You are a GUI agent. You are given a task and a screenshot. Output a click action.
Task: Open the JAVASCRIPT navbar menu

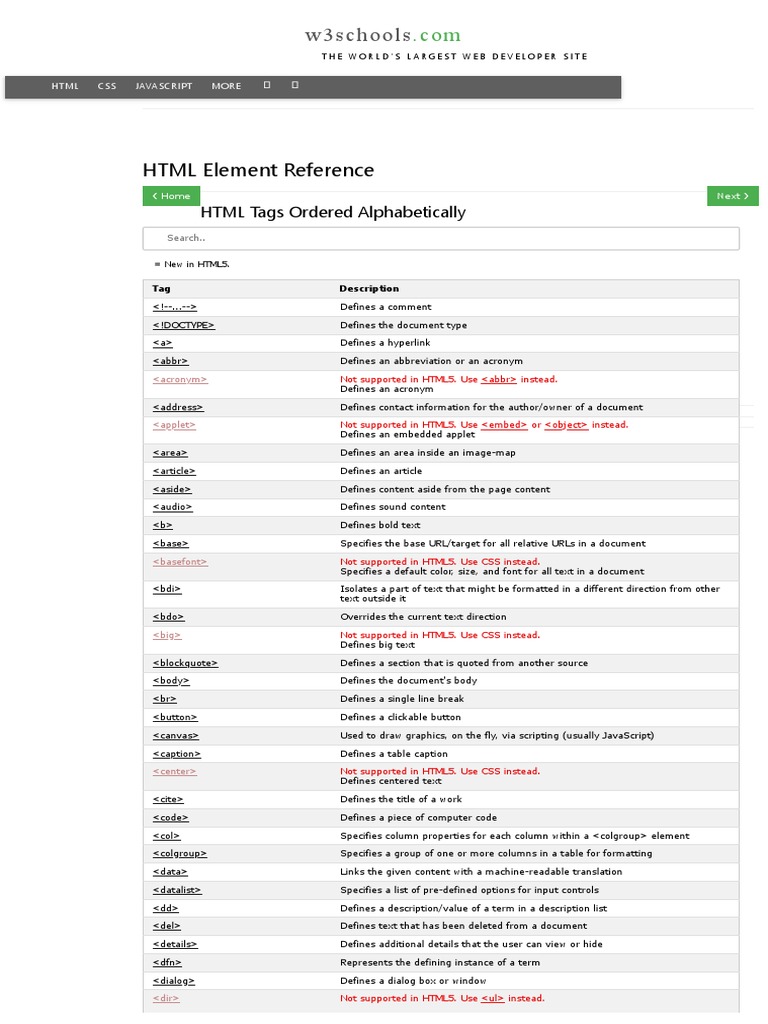(x=164, y=86)
